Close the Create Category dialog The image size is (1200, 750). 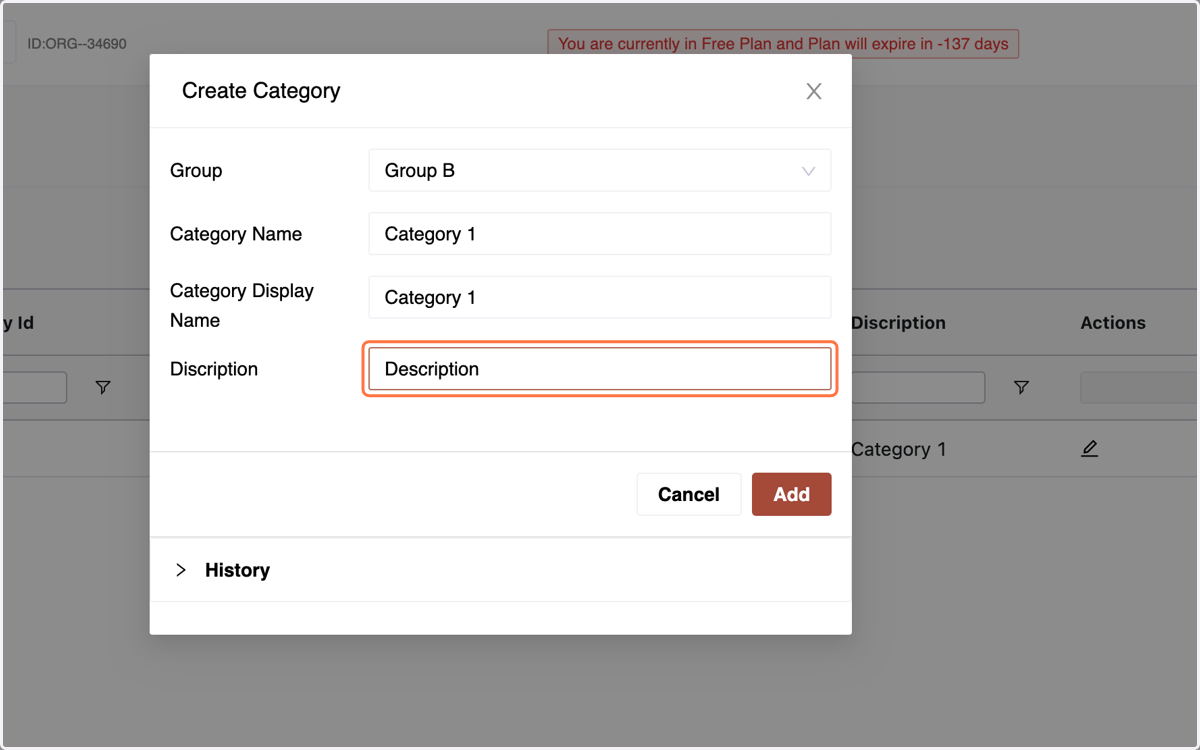[814, 91]
